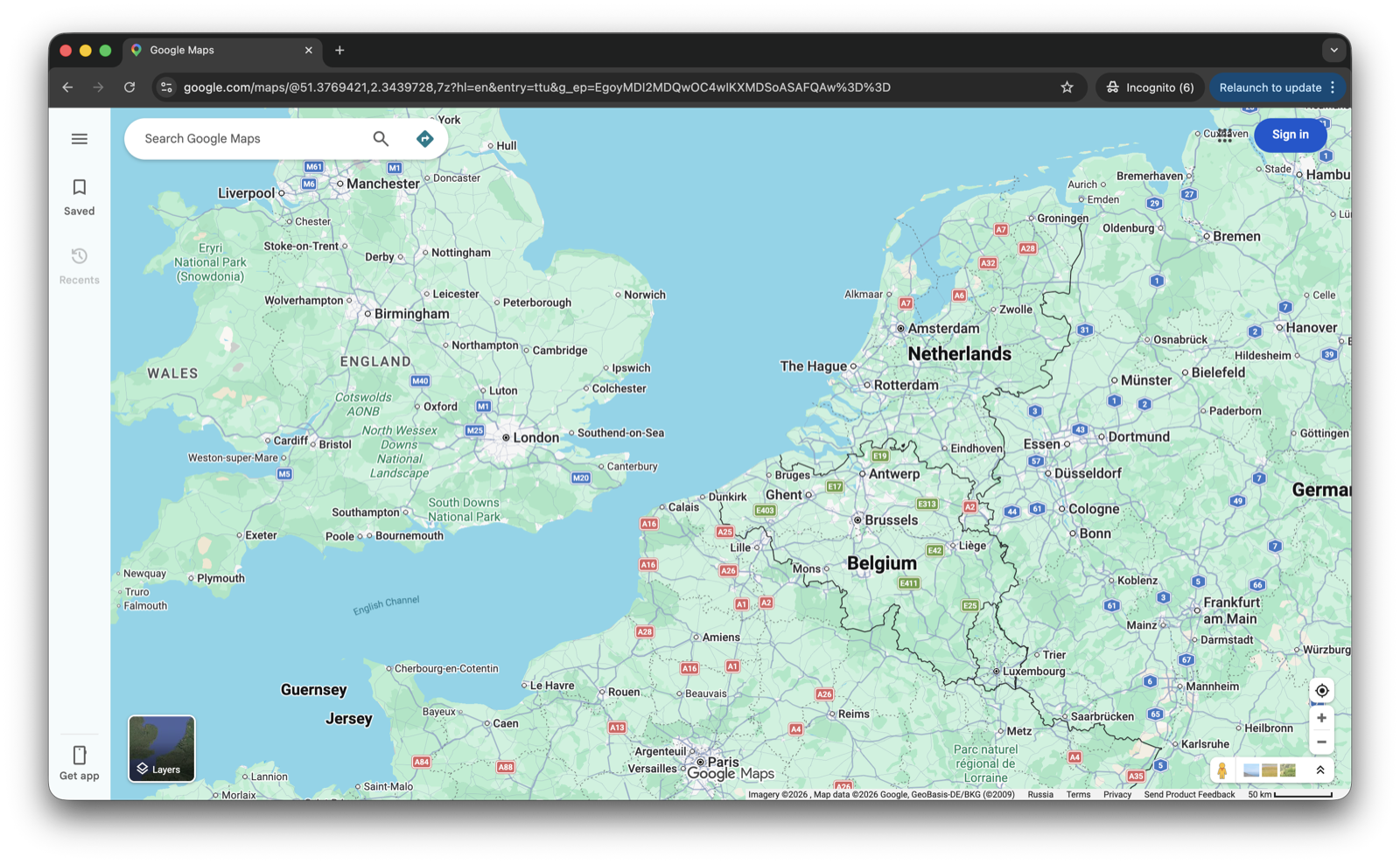The width and height of the screenshot is (1400, 864).
Task: Click the magnifying glass search icon
Action: click(381, 138)
